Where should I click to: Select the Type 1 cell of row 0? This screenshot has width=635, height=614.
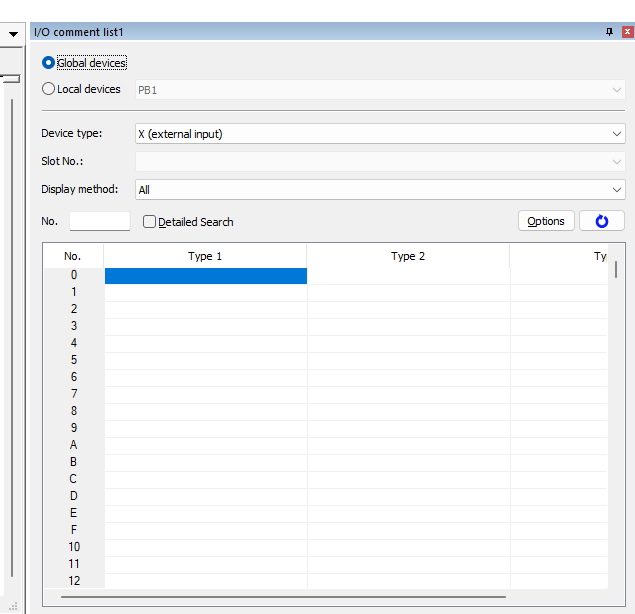[206, 276]
